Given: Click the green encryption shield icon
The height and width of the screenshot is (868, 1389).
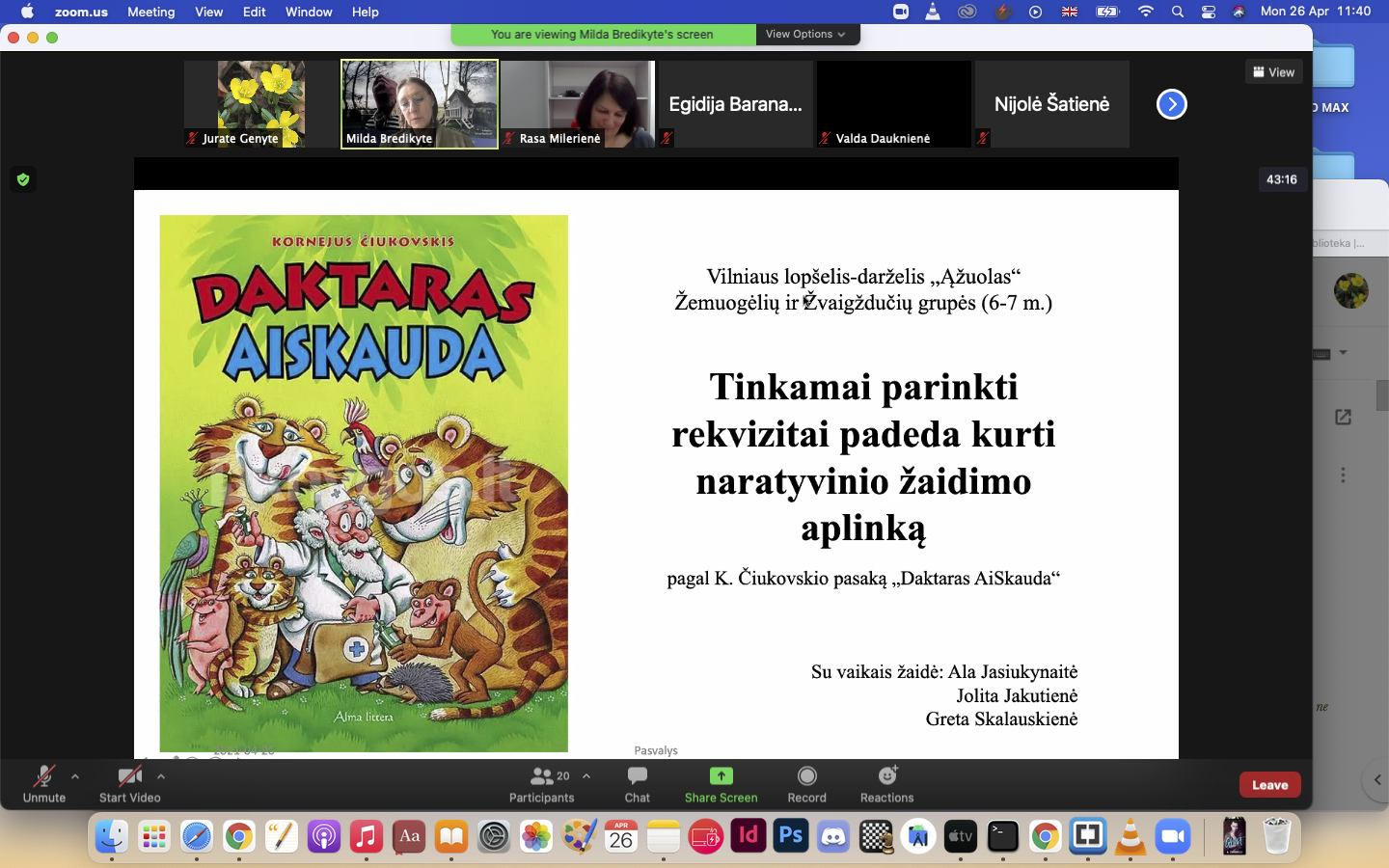Looking at the screenshot, I should [23, 179].
